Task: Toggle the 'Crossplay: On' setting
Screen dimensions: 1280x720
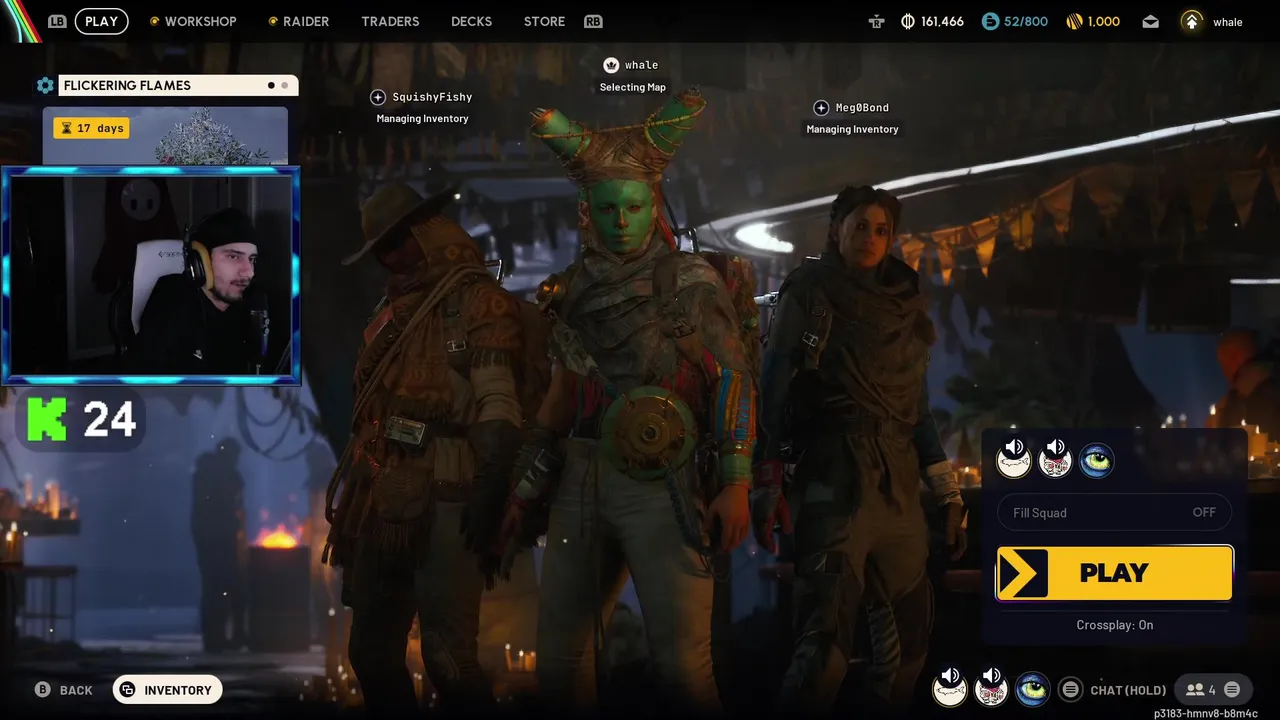Action: point(1114,625)
